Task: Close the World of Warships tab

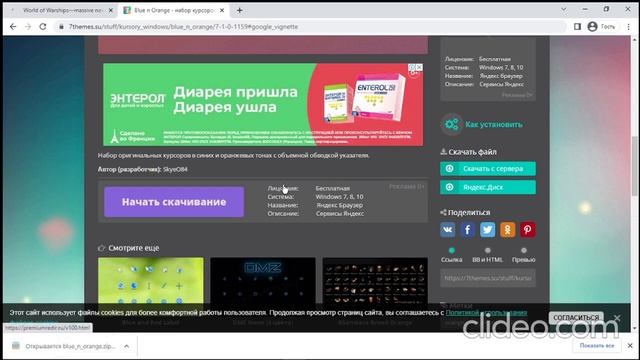Action: (x=111, y=11)
